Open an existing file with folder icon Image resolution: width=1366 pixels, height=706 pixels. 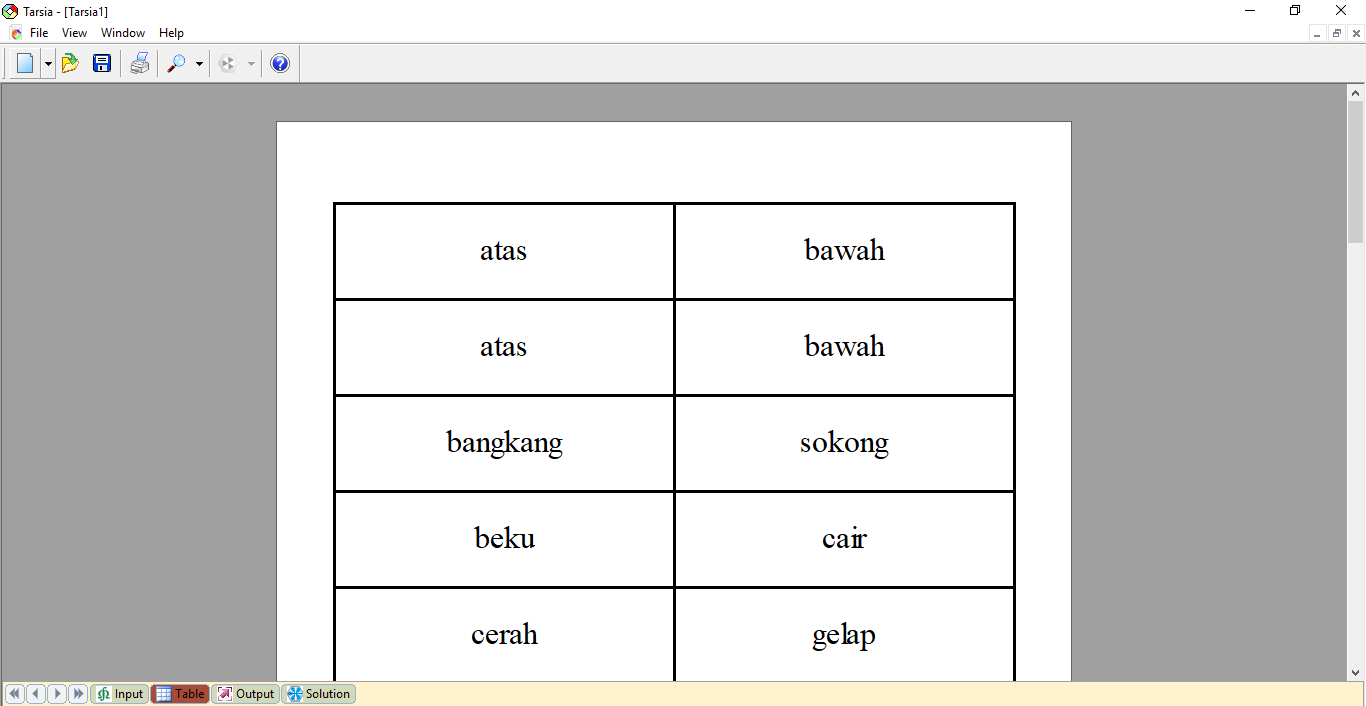pos(70,64)
